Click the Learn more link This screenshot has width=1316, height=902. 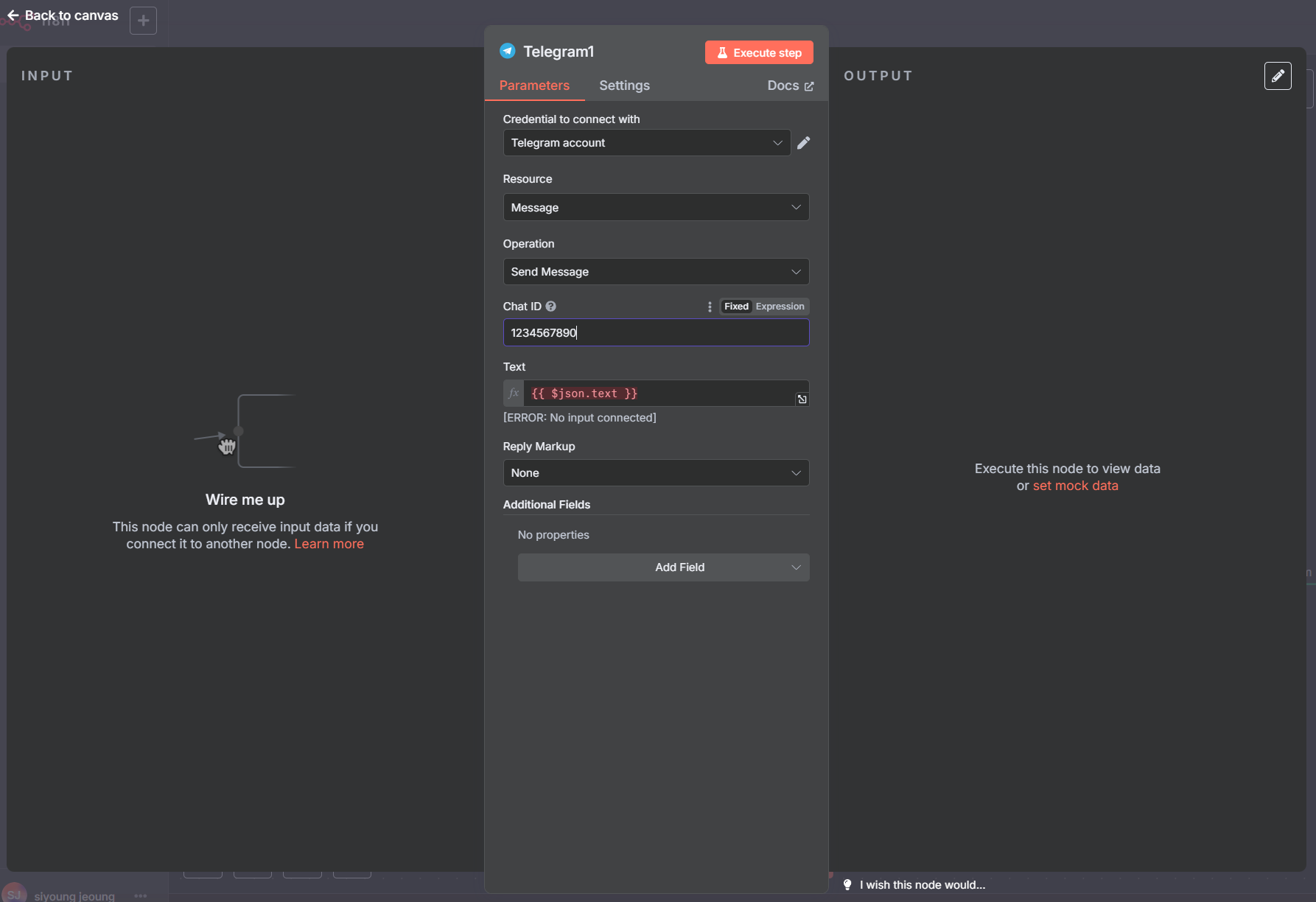[329, 544]
